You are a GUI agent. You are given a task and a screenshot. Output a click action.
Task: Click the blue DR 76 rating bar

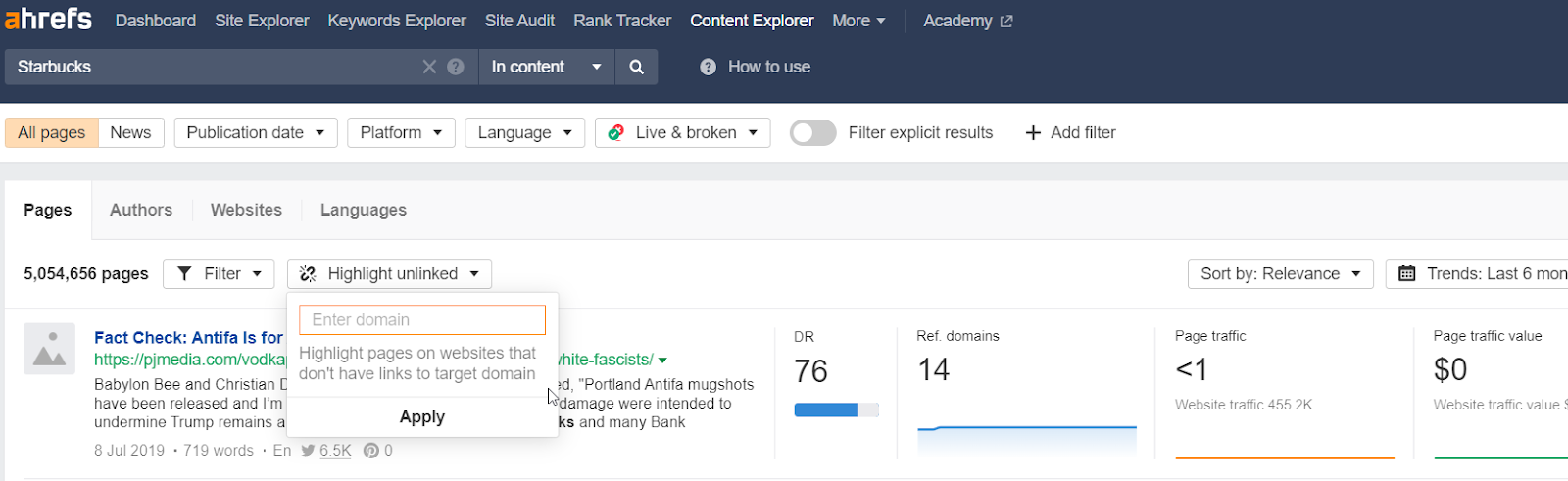(x=836, y=409)
